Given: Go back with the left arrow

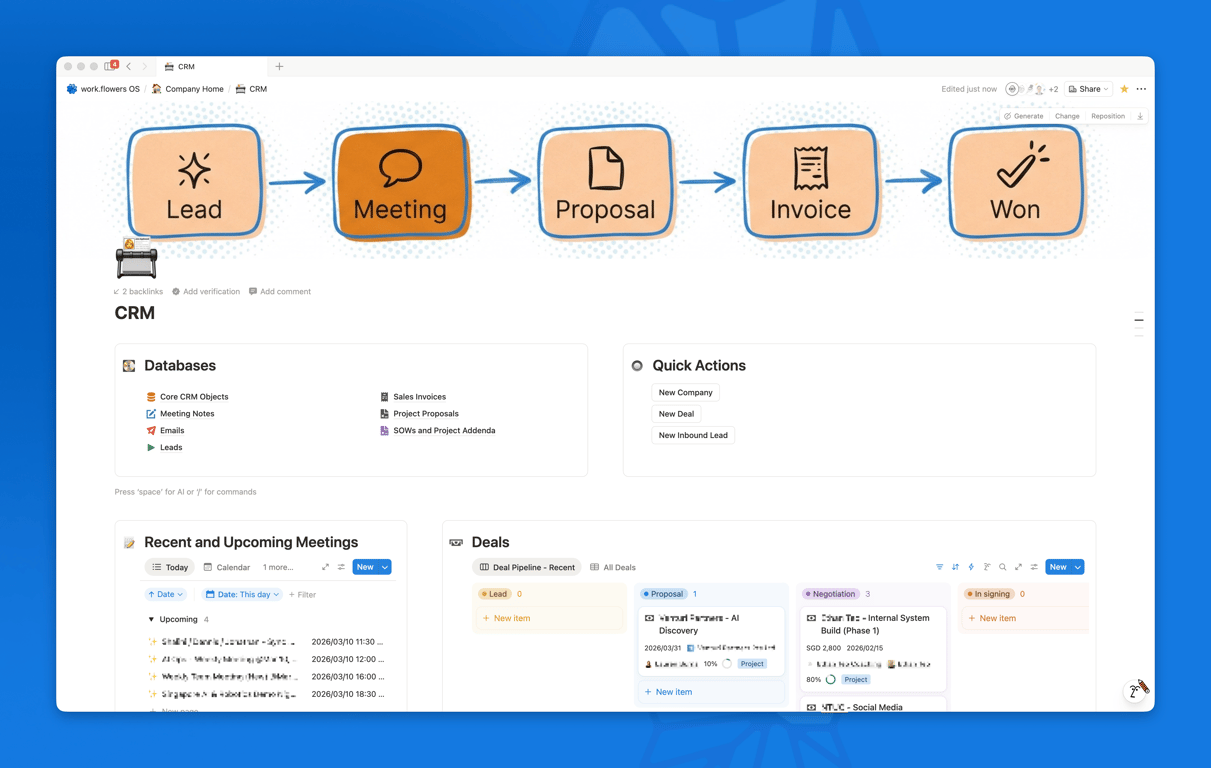Looking at the screenshot, I should pos(129,66).
